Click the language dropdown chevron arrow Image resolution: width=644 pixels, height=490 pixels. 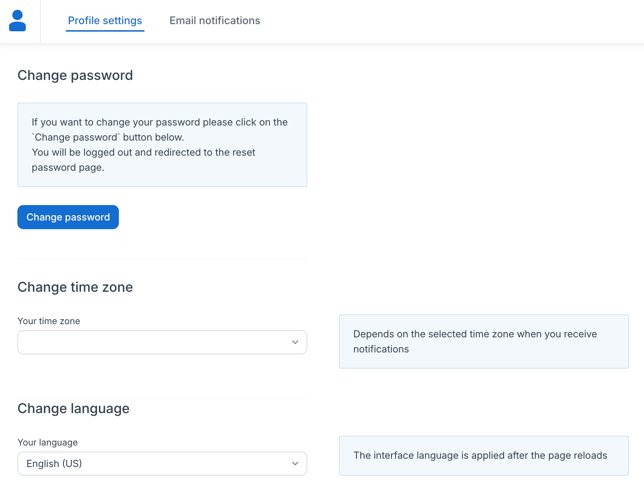coord(295,463)
